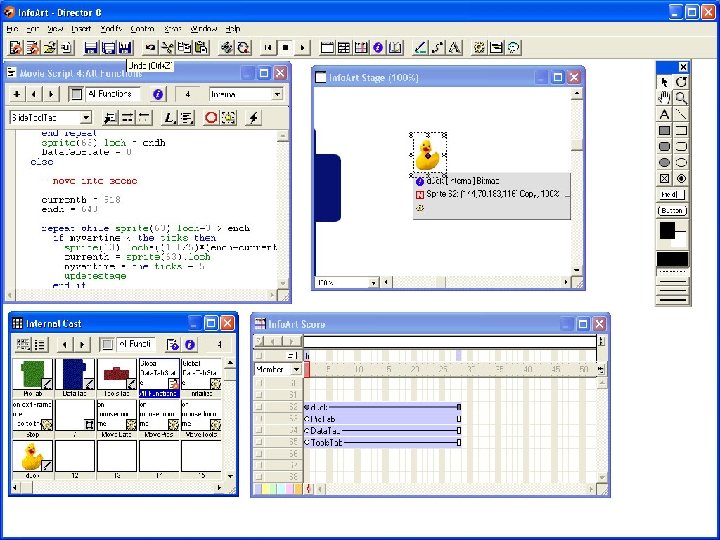
Task: Recompile all scripts lightning bolt icon
Action: [253, 118]
